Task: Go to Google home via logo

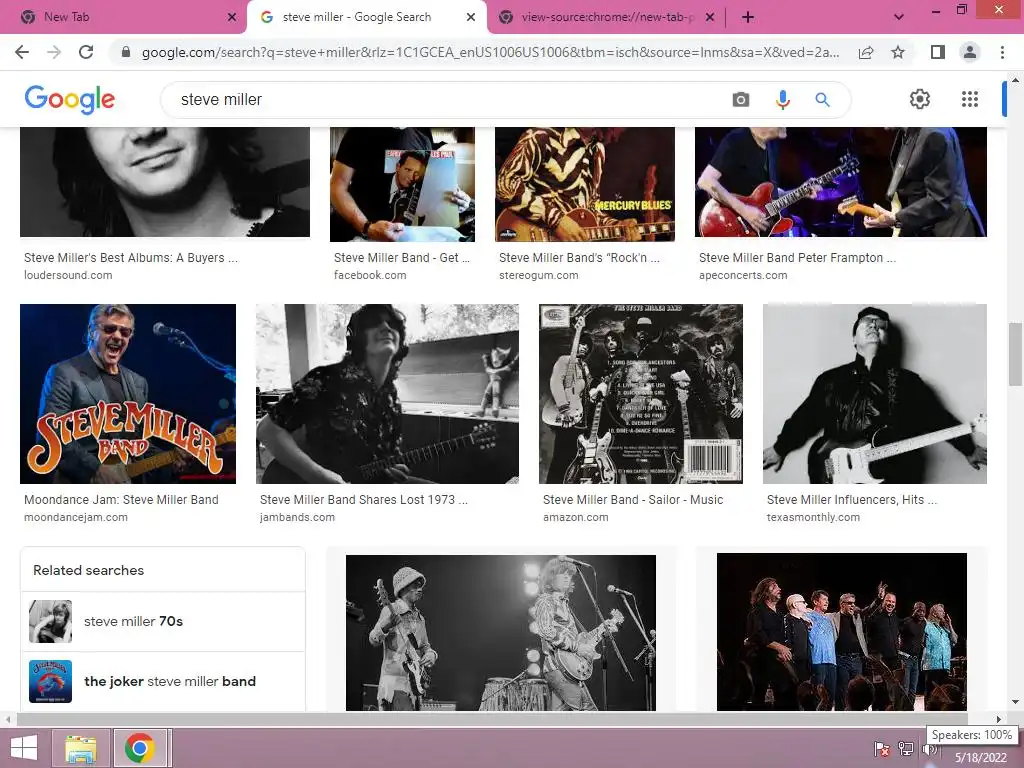Action: pos(69,99)
